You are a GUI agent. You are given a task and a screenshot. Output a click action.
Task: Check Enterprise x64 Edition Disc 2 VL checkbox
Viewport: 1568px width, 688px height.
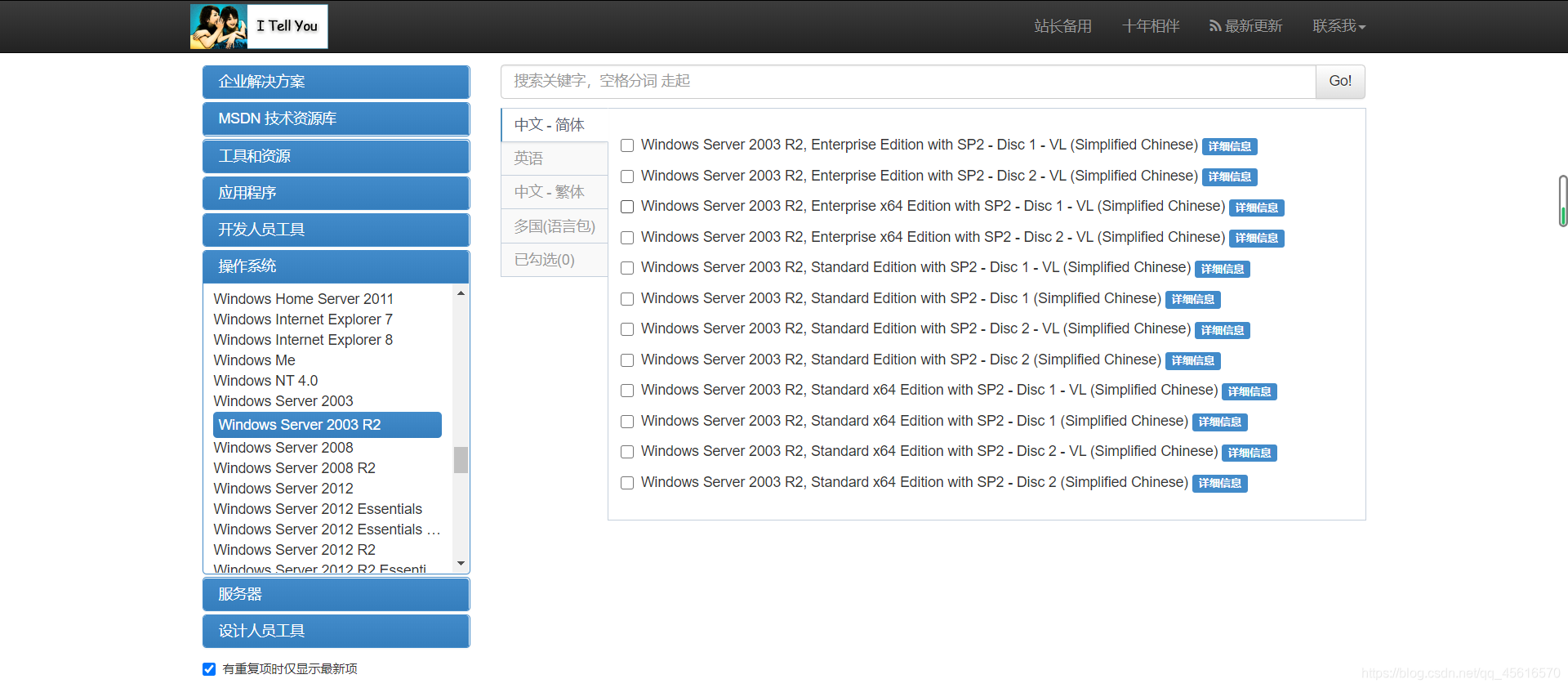(x=627, y=238)
